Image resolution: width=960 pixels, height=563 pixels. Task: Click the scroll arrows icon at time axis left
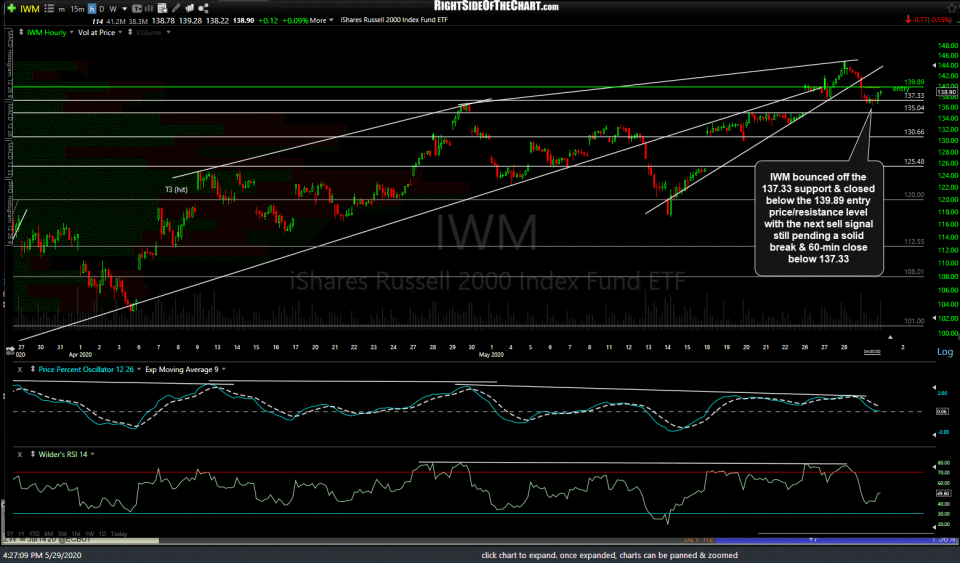(x=10, y=351)
